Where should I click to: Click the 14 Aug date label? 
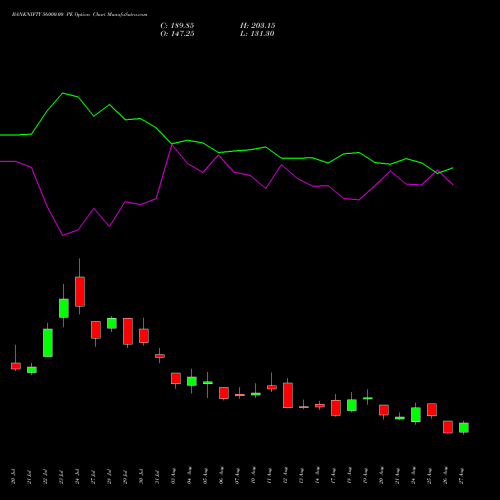coord(317,476)
